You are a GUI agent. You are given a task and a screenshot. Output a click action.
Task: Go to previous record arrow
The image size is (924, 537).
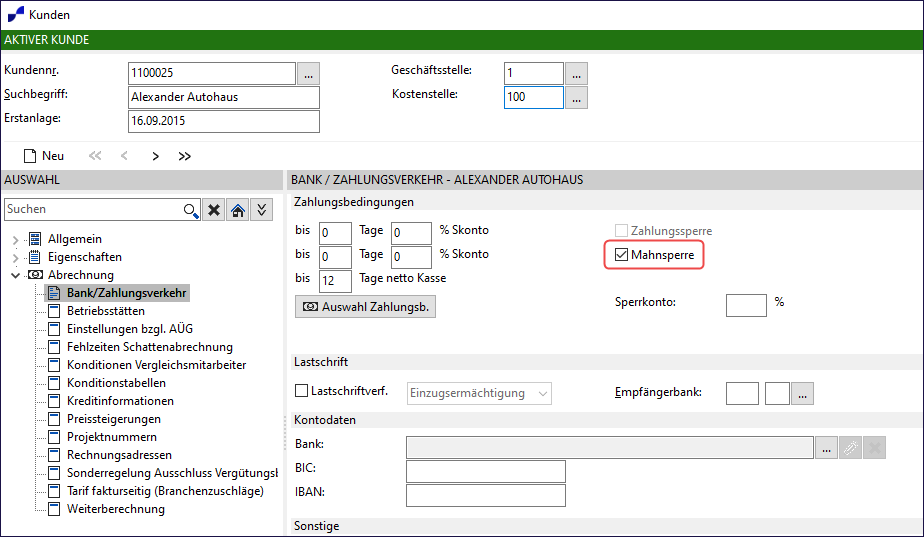(124, 156)
